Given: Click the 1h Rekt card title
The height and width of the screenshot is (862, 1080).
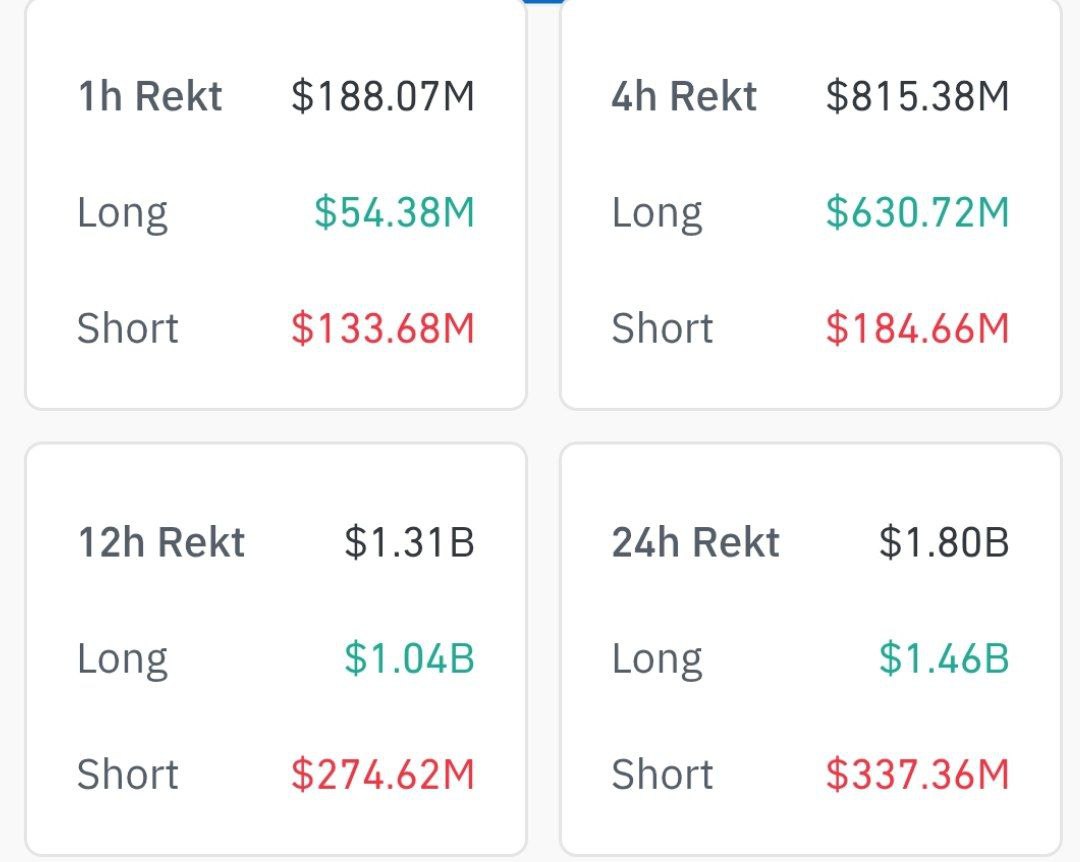Looking at the screenshot, I should (x=150, y=97).
